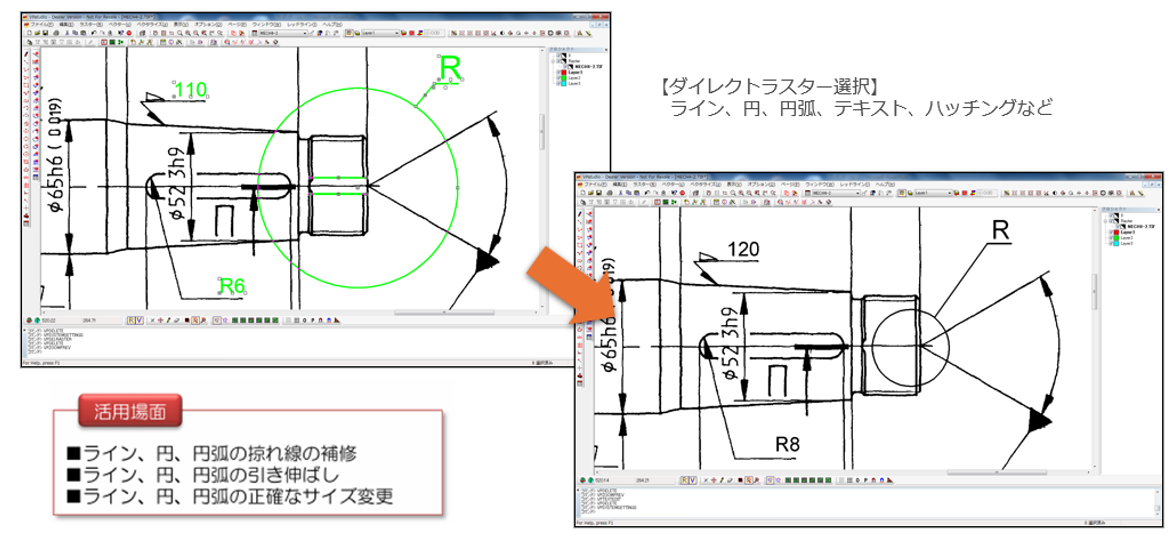This screenshot has height=543, width=1171.
Task: Click horizontal scrollbar thumb in lower-right window
Action: [997, 472]
